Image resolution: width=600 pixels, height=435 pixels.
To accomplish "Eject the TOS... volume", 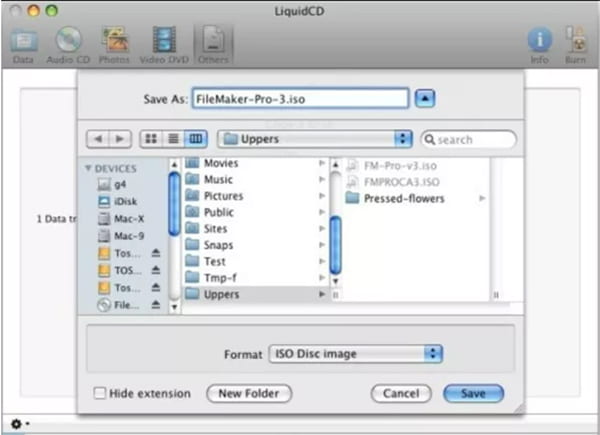I will coord(156,270).
